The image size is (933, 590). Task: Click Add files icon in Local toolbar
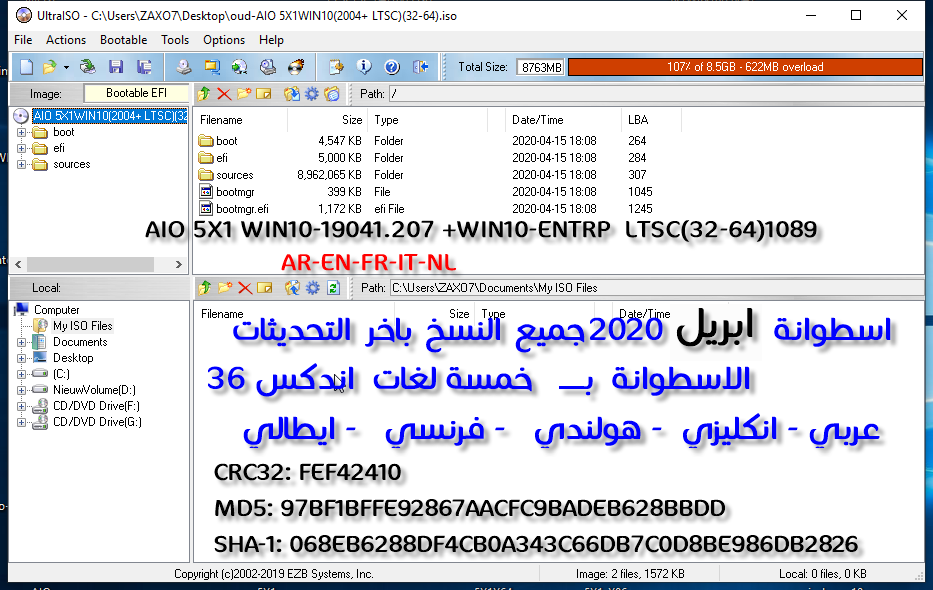click(x=292, y=288)
